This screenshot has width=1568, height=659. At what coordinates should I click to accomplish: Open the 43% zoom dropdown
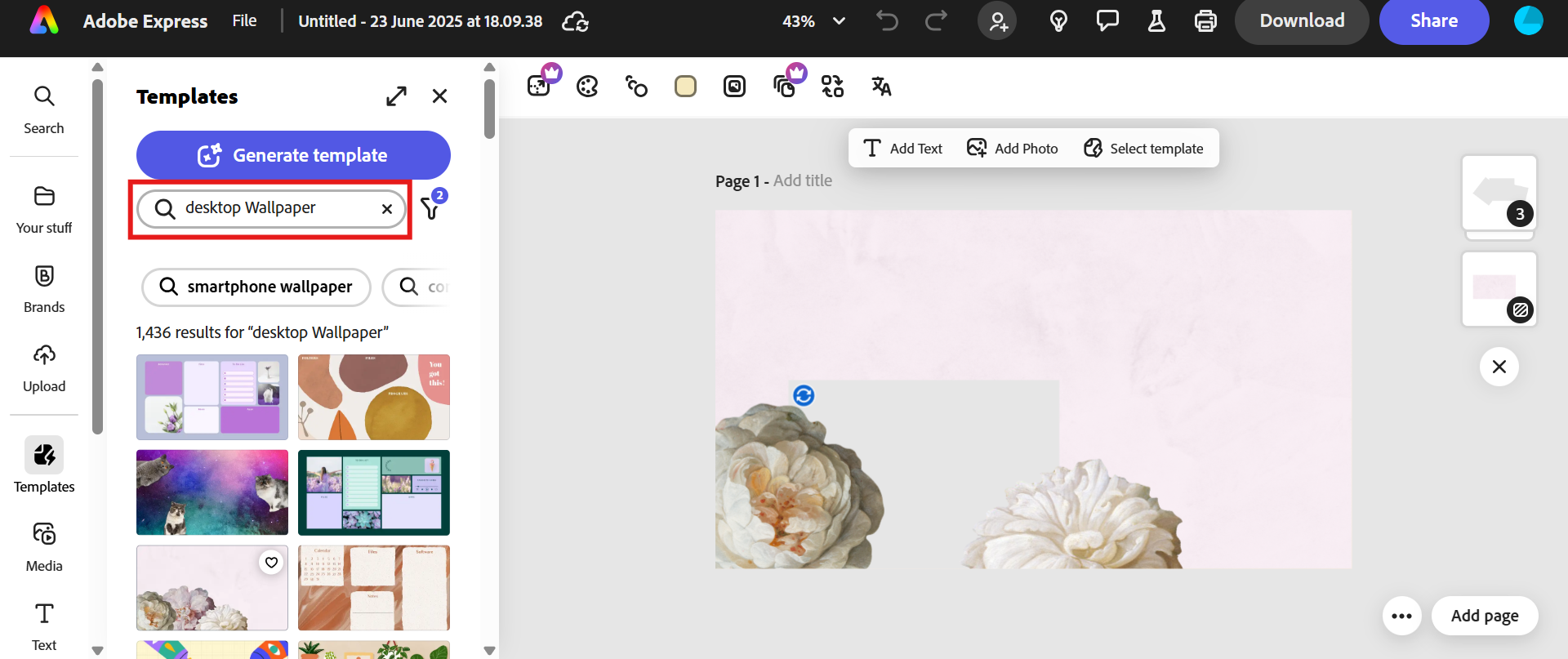click(813, 21)
